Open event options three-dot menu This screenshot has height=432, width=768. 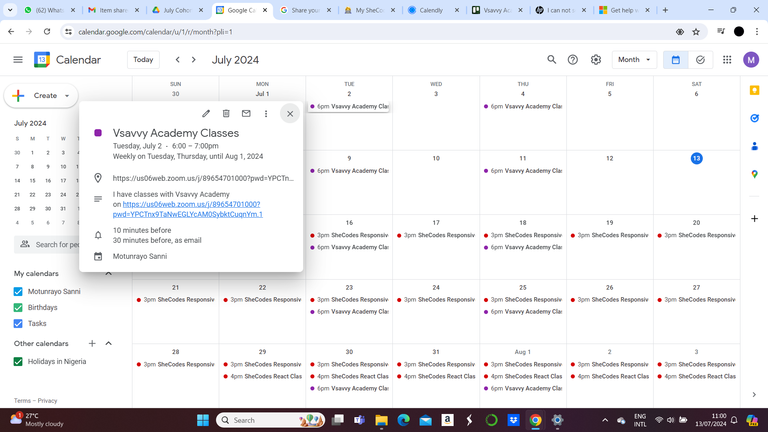[266, 114]
